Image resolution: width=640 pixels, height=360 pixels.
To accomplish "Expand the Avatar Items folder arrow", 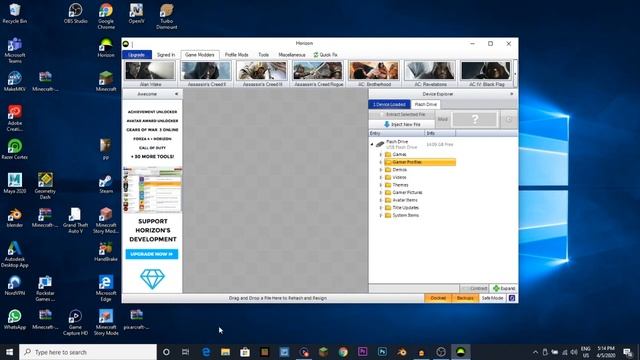I will coord(381,200).
